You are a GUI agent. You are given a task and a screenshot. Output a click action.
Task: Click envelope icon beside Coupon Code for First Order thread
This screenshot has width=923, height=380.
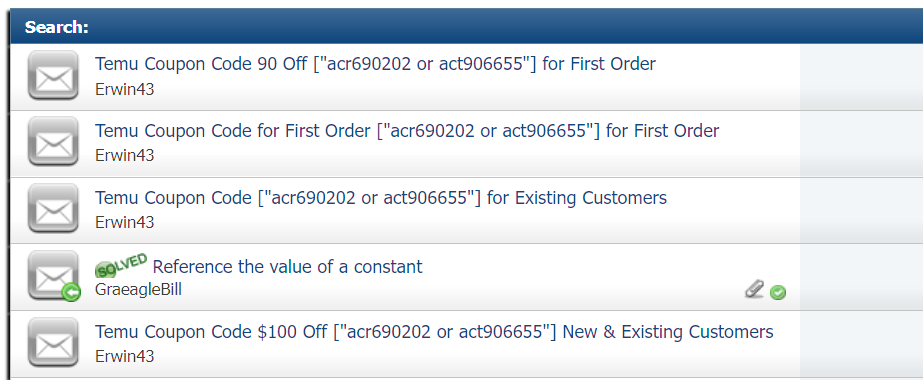click(x=53, y=142)
